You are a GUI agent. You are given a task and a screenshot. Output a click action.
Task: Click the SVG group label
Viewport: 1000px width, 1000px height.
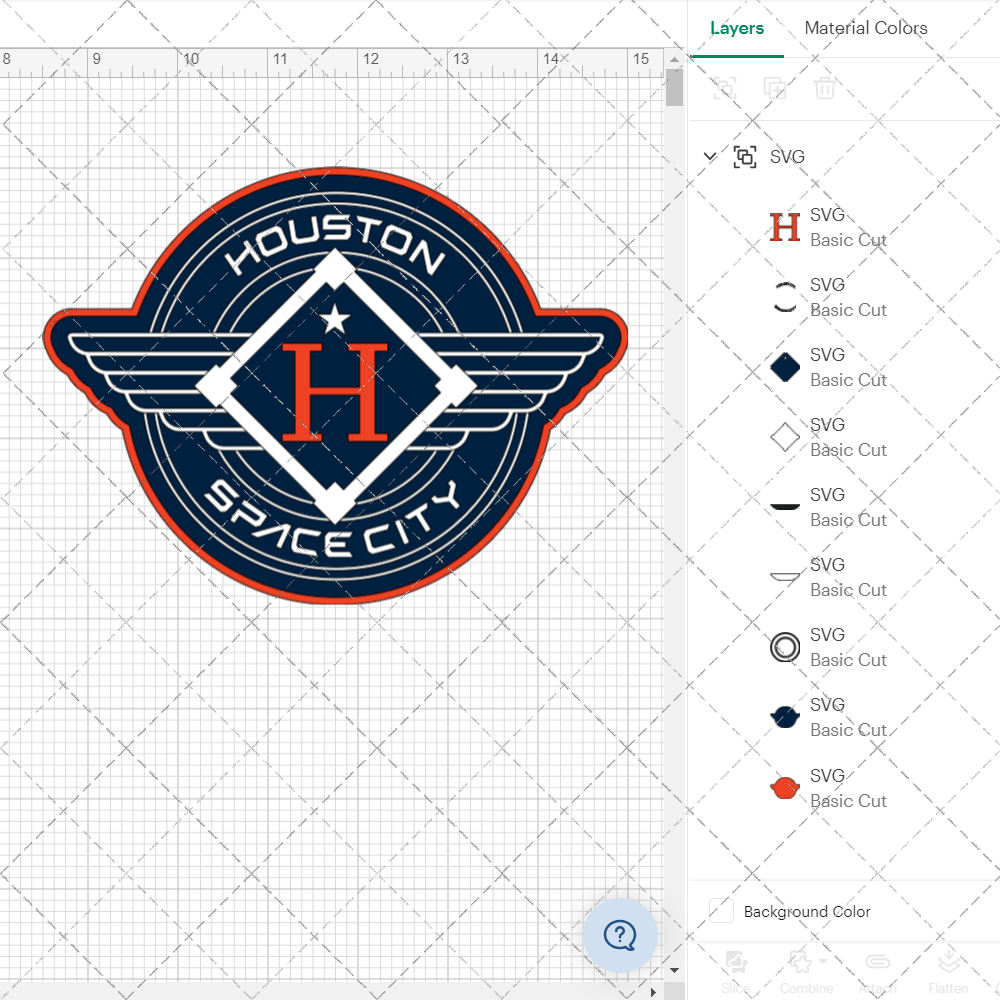787,156
